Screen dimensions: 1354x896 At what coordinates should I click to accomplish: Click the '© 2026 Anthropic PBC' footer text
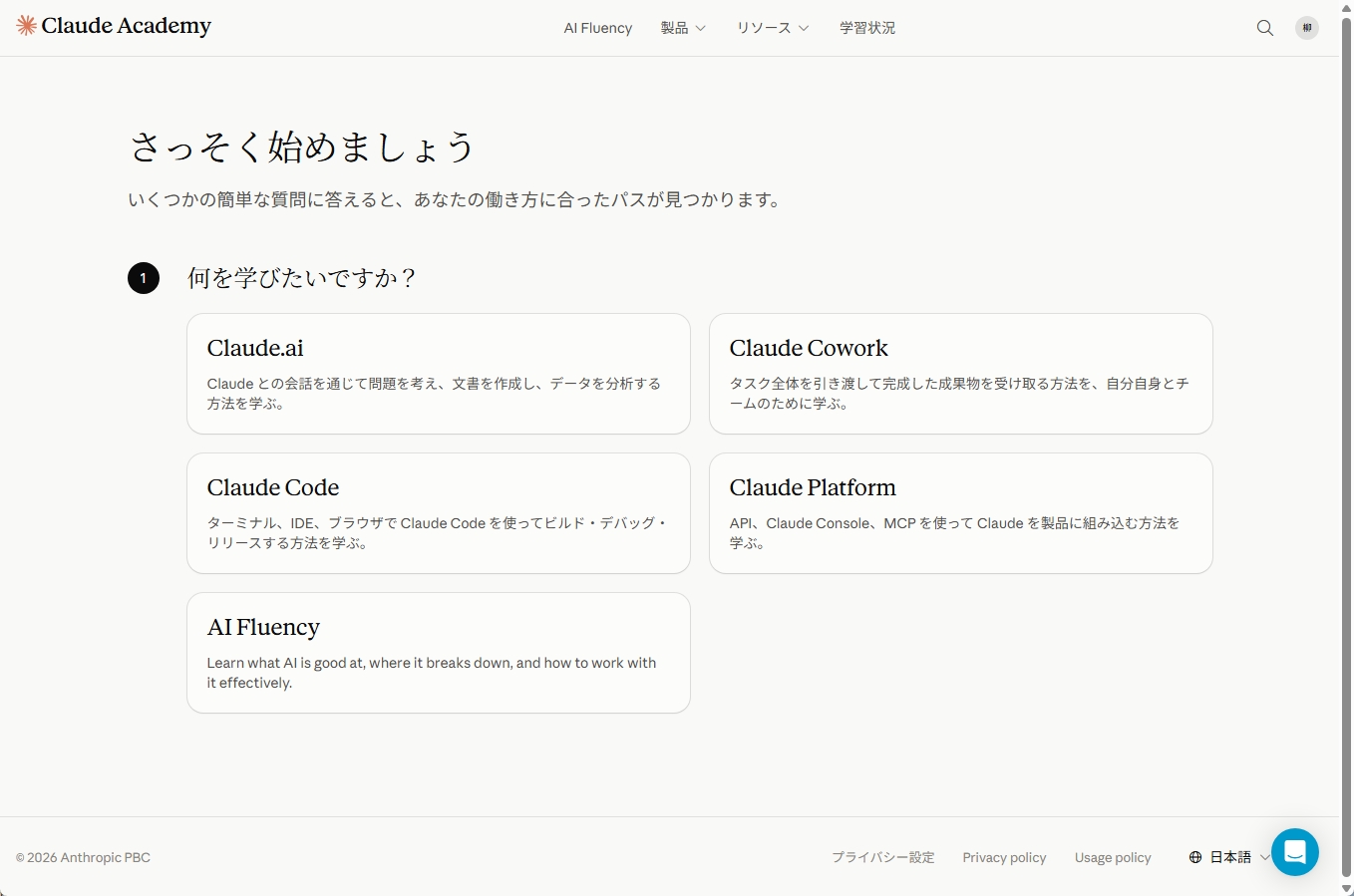[x=83, y=857]
